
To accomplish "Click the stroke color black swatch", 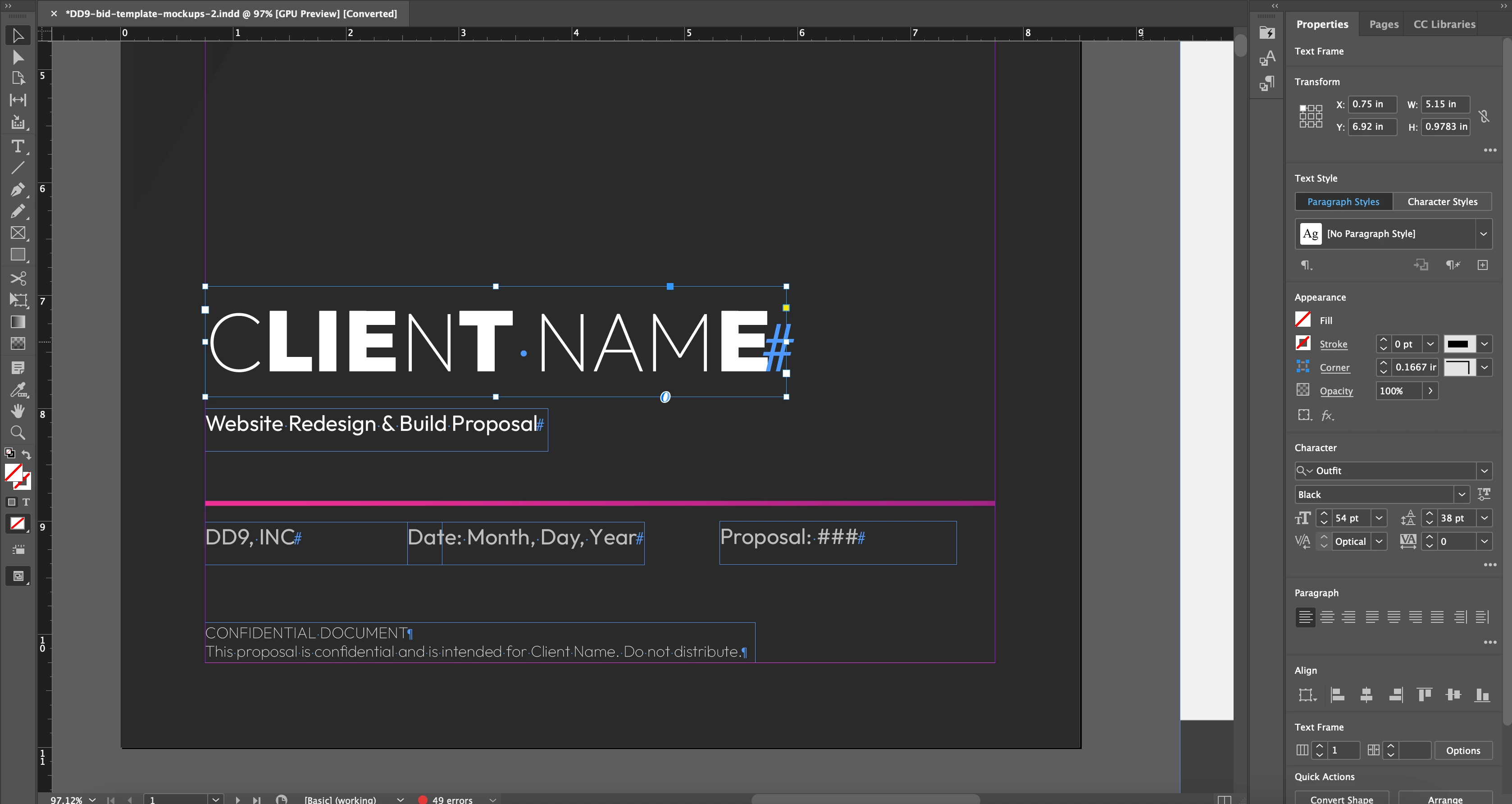I will (x=1458, y=343).
